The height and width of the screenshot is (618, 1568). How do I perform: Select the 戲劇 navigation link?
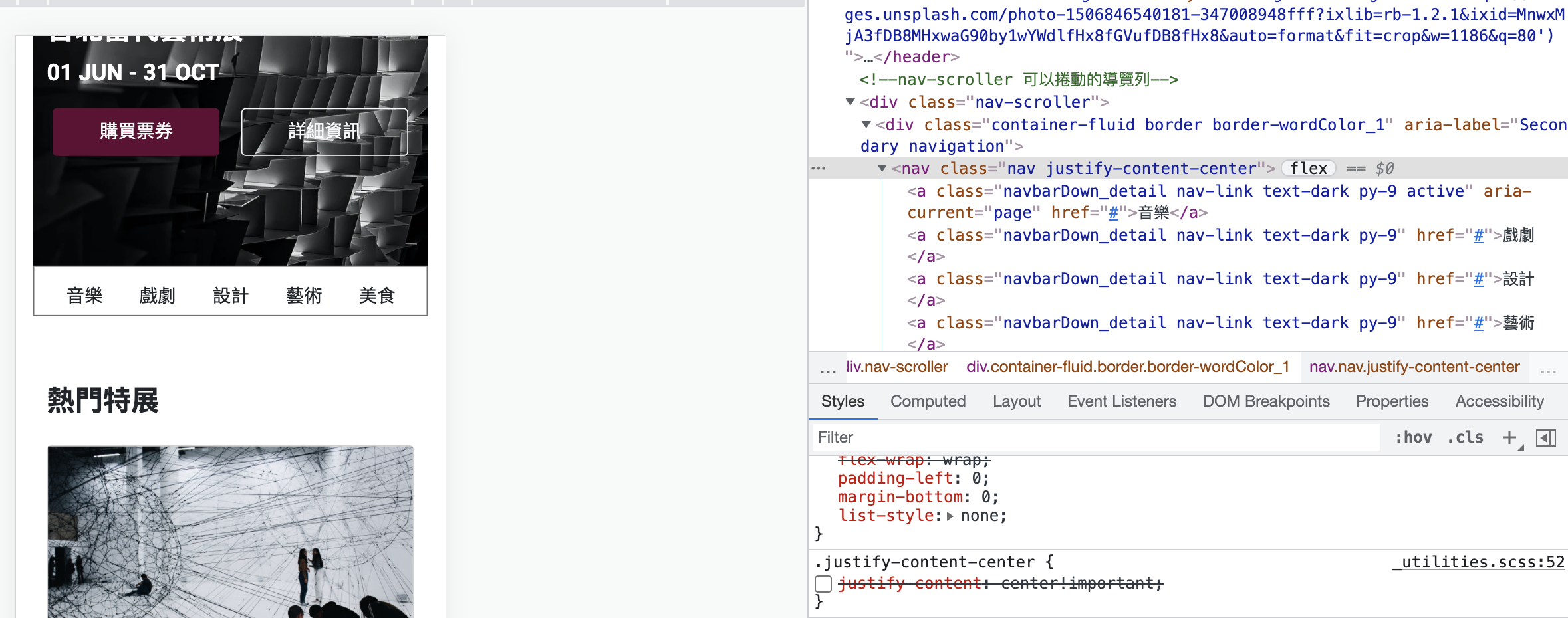(x=157, y=296)
